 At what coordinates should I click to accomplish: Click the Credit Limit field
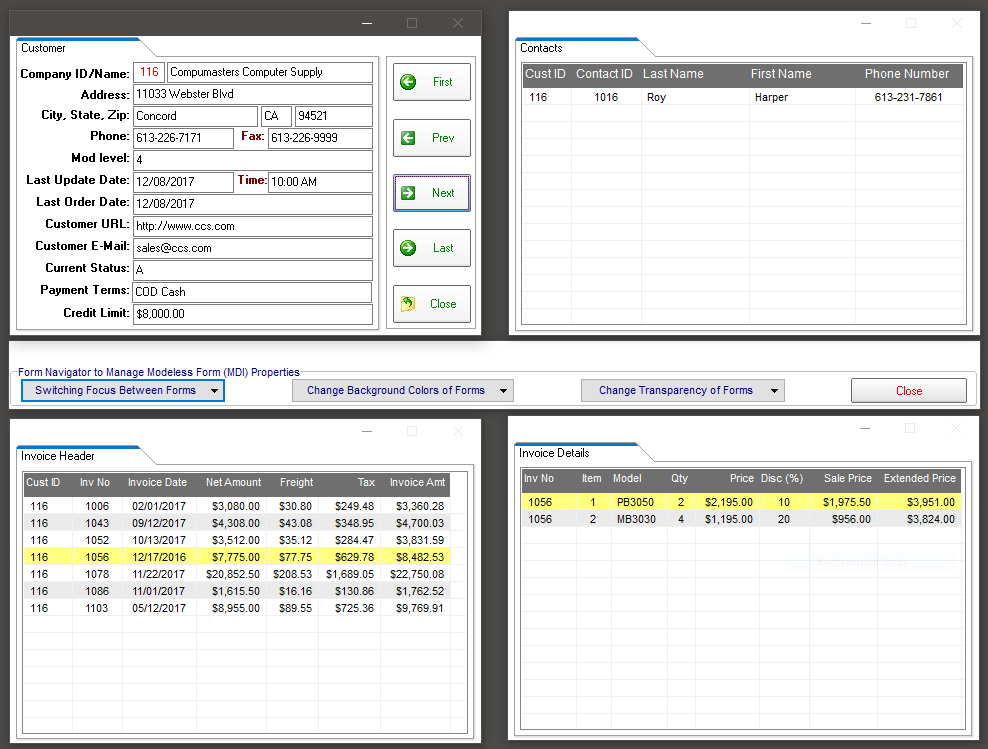point(252,314)
